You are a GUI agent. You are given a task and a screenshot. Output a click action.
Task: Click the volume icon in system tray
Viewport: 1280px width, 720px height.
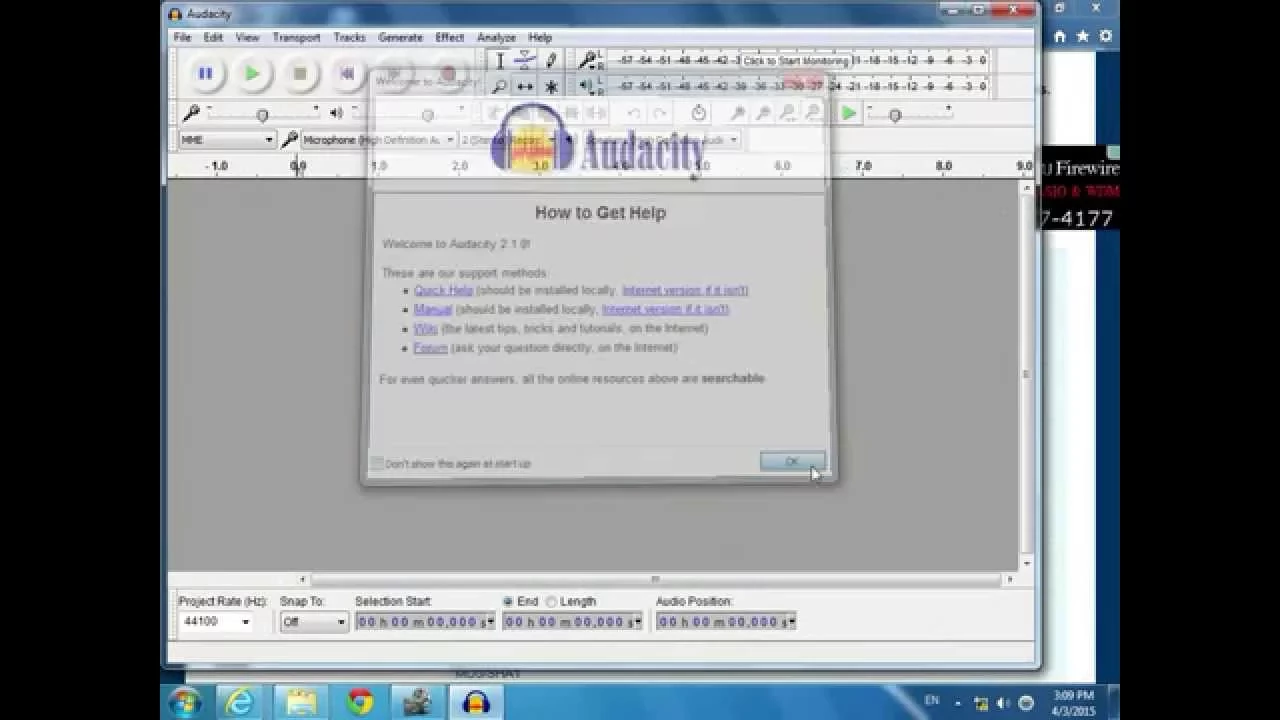coord(1003,703)
